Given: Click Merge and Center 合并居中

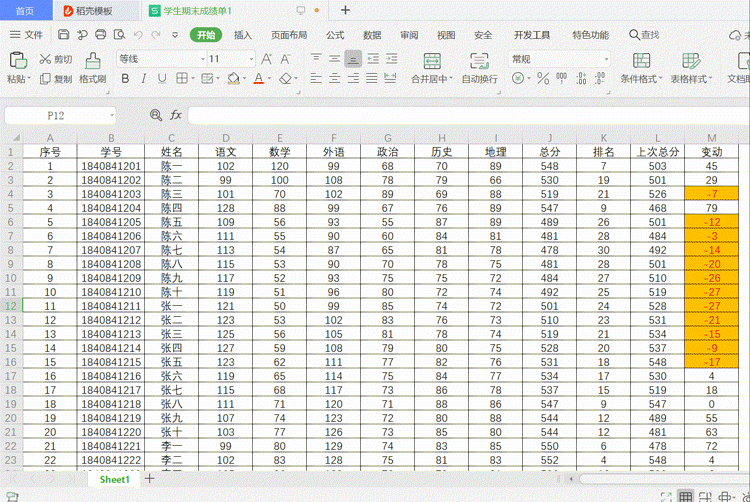Looking at the screenshot, I should (x=431, y=68).
